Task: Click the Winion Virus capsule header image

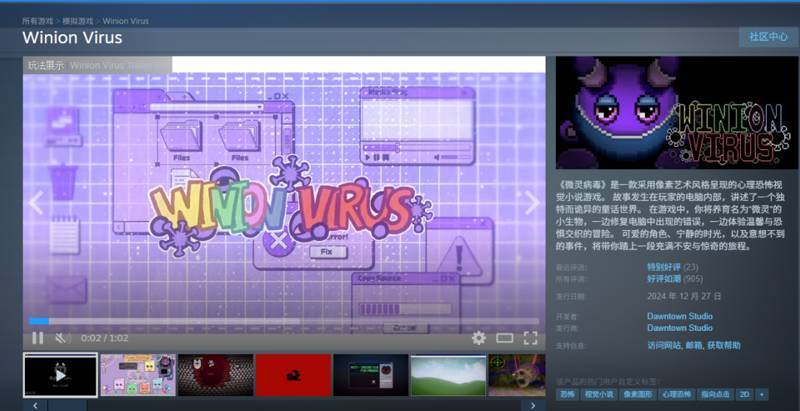Action: (677, 113)
